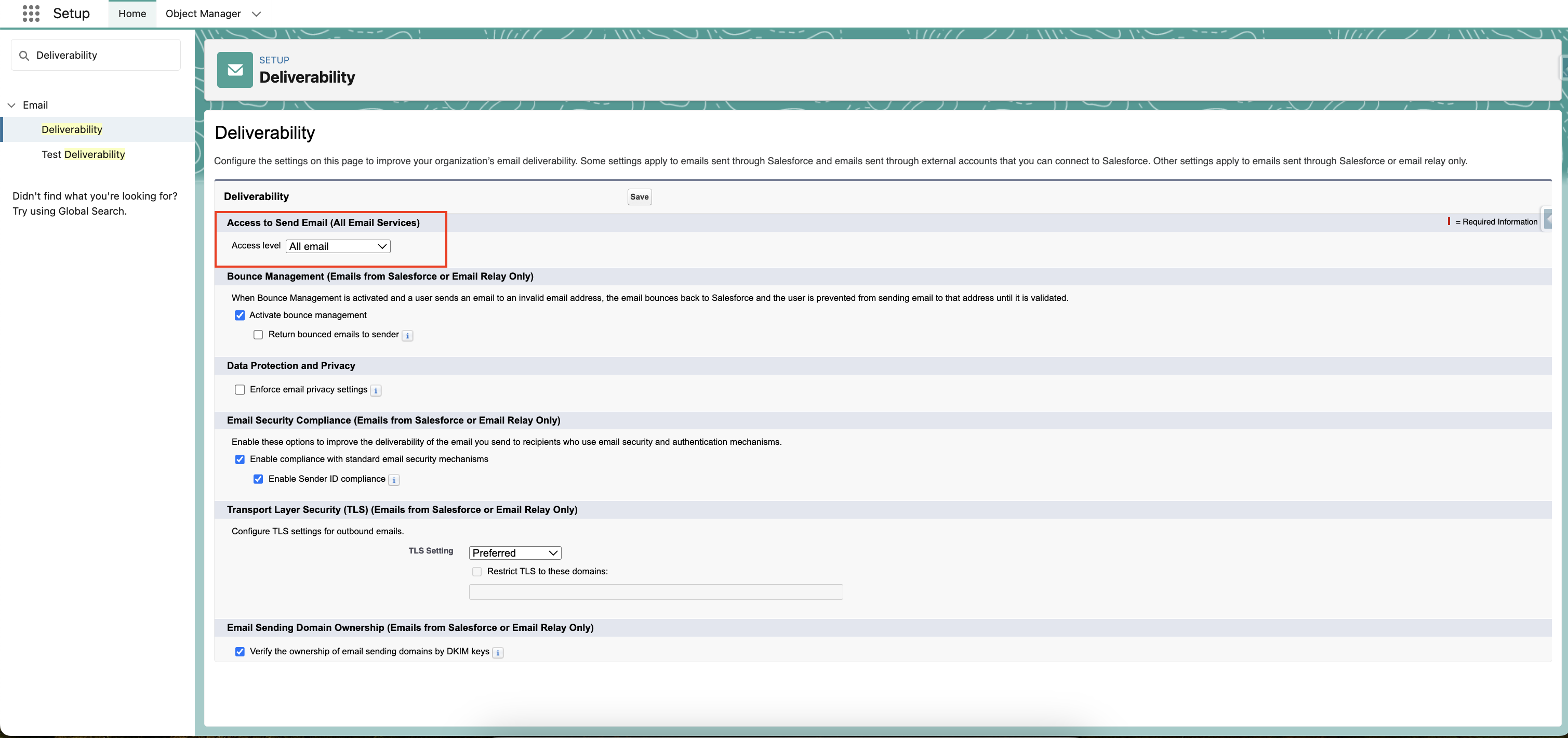Click the envelope icon in the Setup header

pyautogui.click(x=234, y=70)
